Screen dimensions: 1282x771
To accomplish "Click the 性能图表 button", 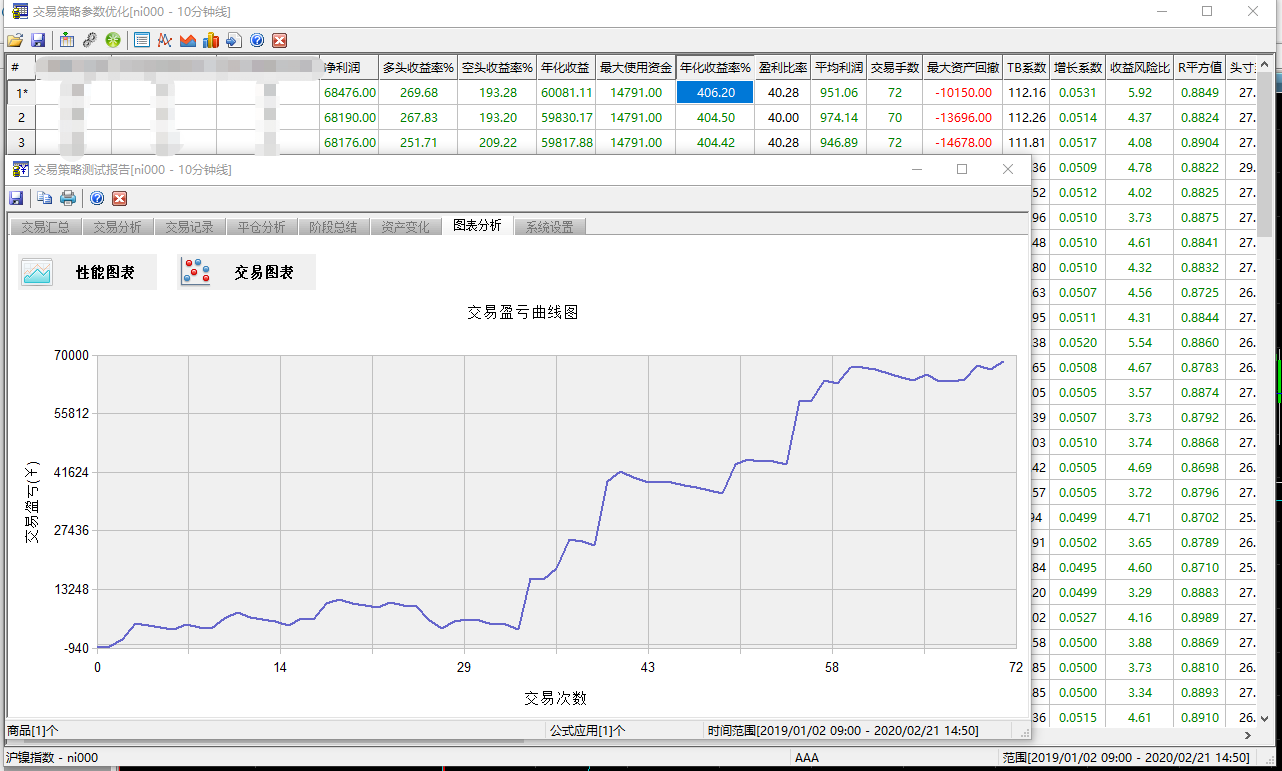I will pyautogui.click(x=88, y=272).
